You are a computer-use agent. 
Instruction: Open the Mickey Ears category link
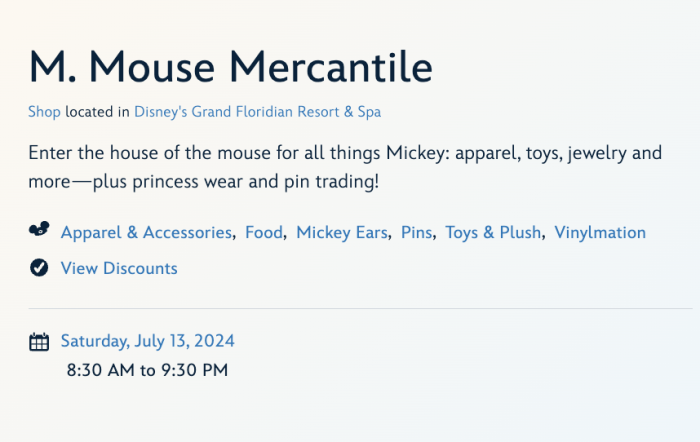tap(342, 232)
